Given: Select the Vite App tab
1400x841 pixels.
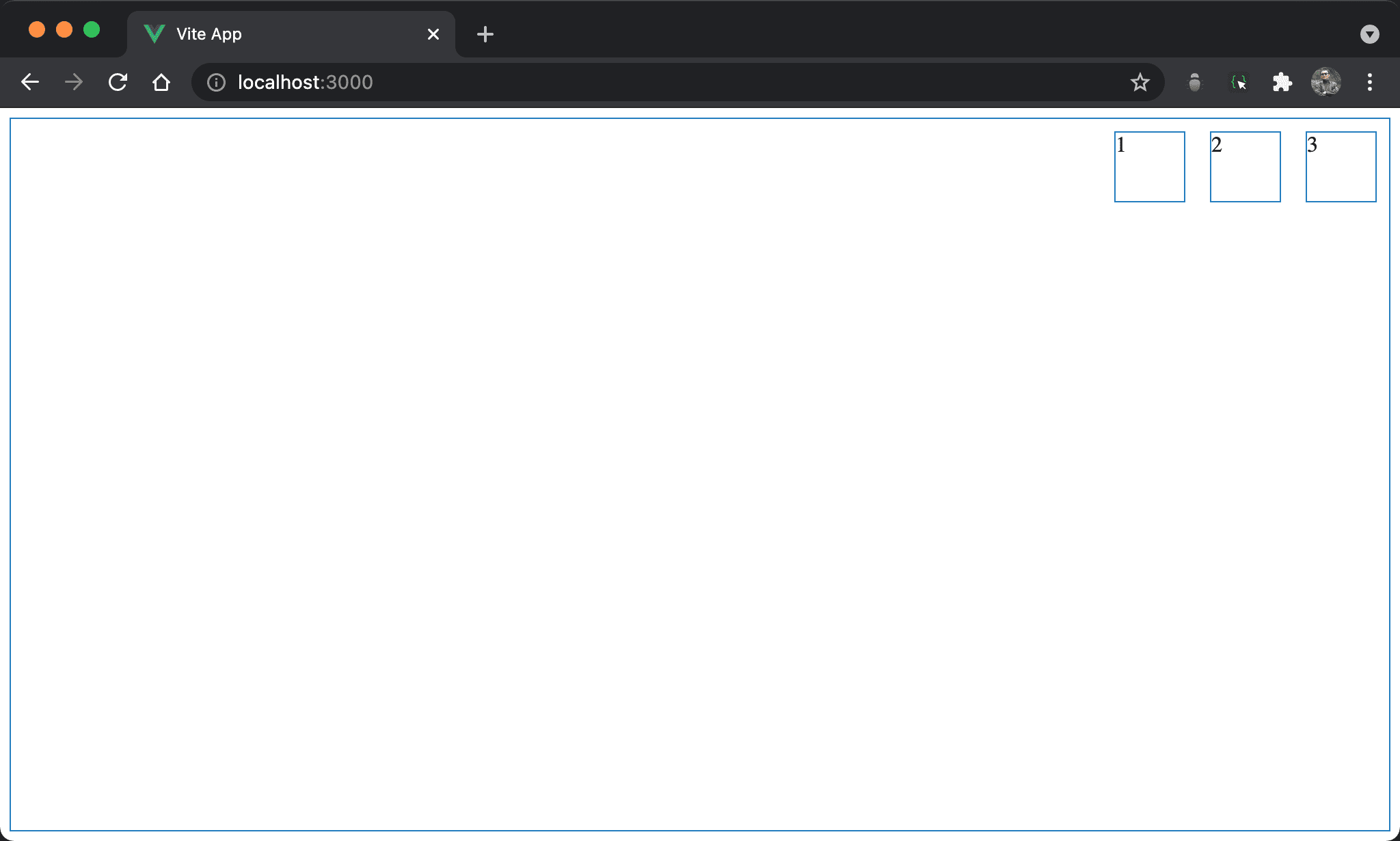Looking at the screenshot, I should pyautogui.click(x=273, y=34).
